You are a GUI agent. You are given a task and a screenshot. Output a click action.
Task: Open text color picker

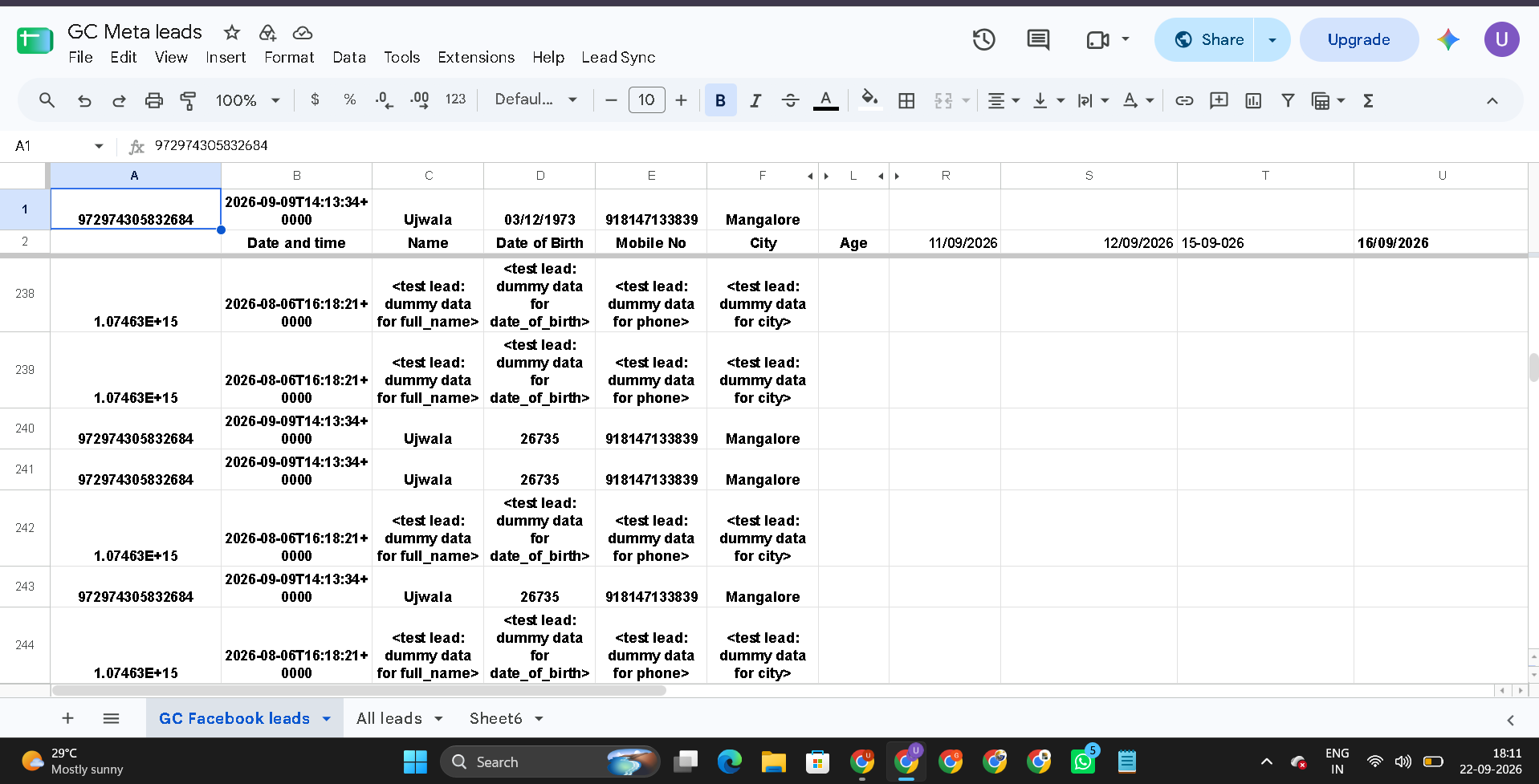825,100
